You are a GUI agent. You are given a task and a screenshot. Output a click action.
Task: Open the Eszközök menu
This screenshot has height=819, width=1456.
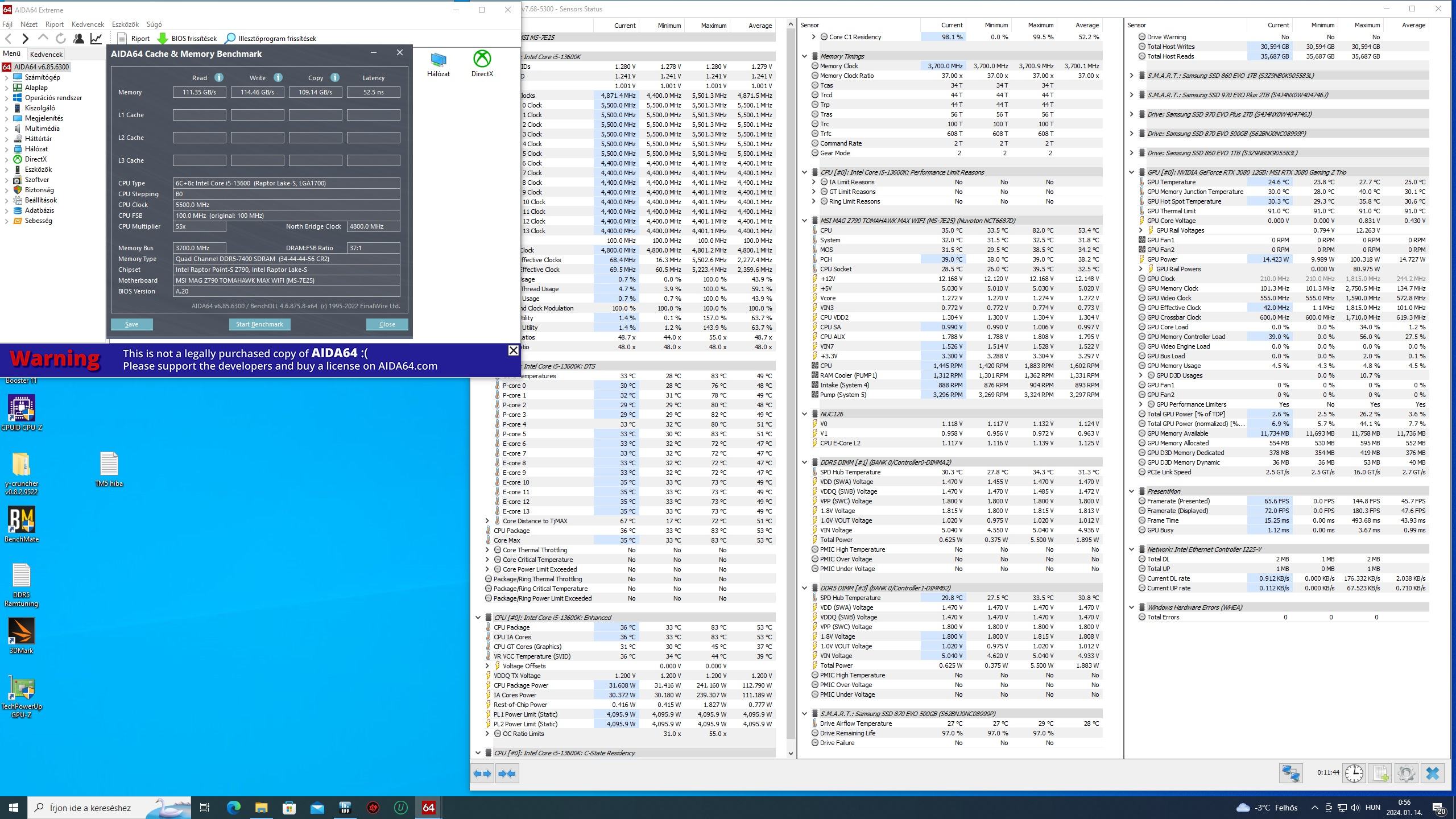[125, 24]
